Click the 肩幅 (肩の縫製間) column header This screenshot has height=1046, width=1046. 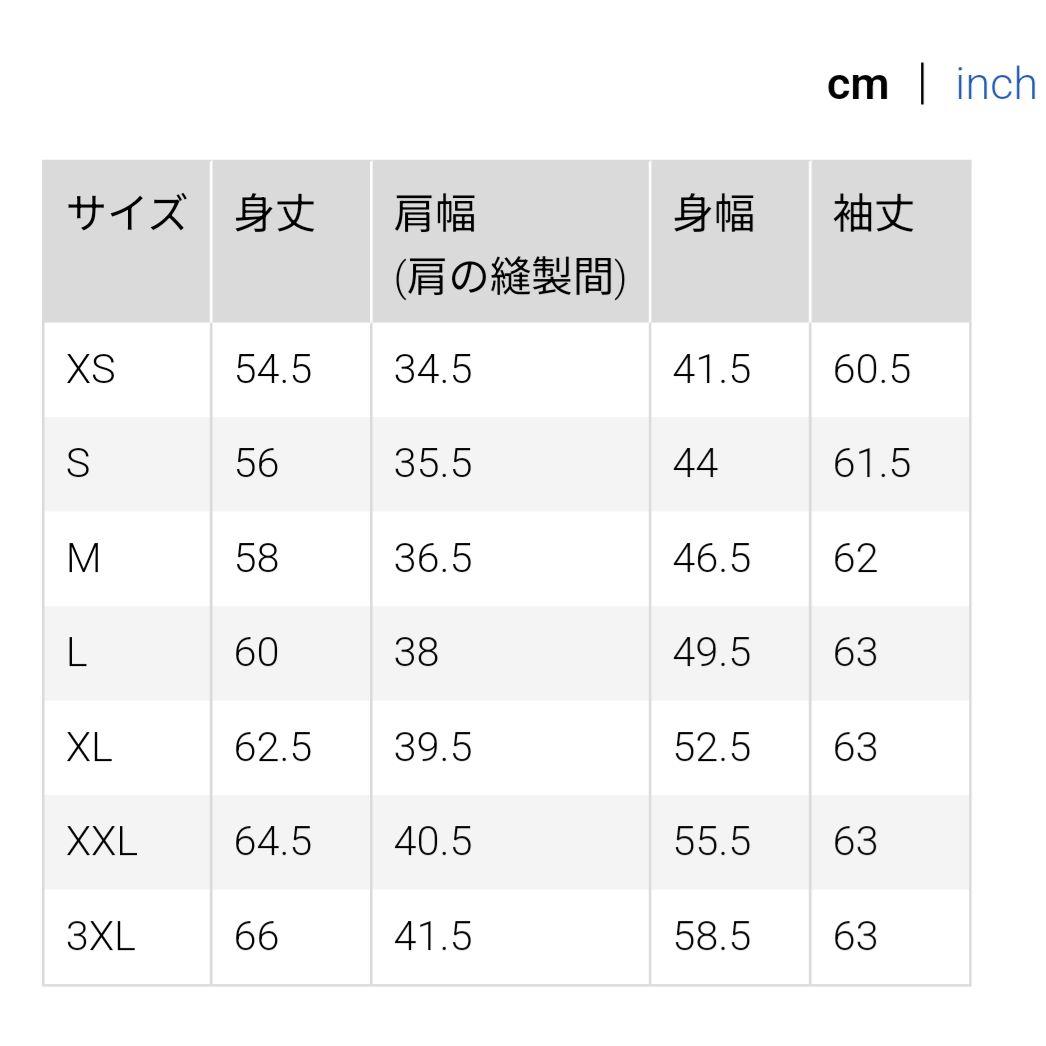(x=510, y=245)
